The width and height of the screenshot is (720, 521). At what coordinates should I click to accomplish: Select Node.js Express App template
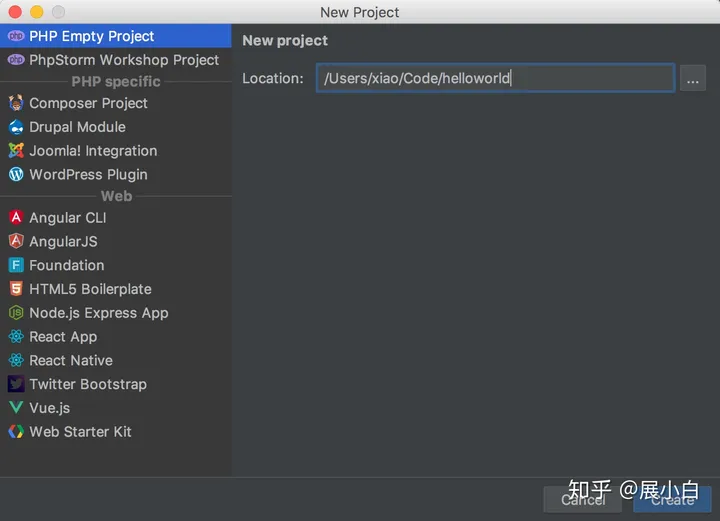98,313
